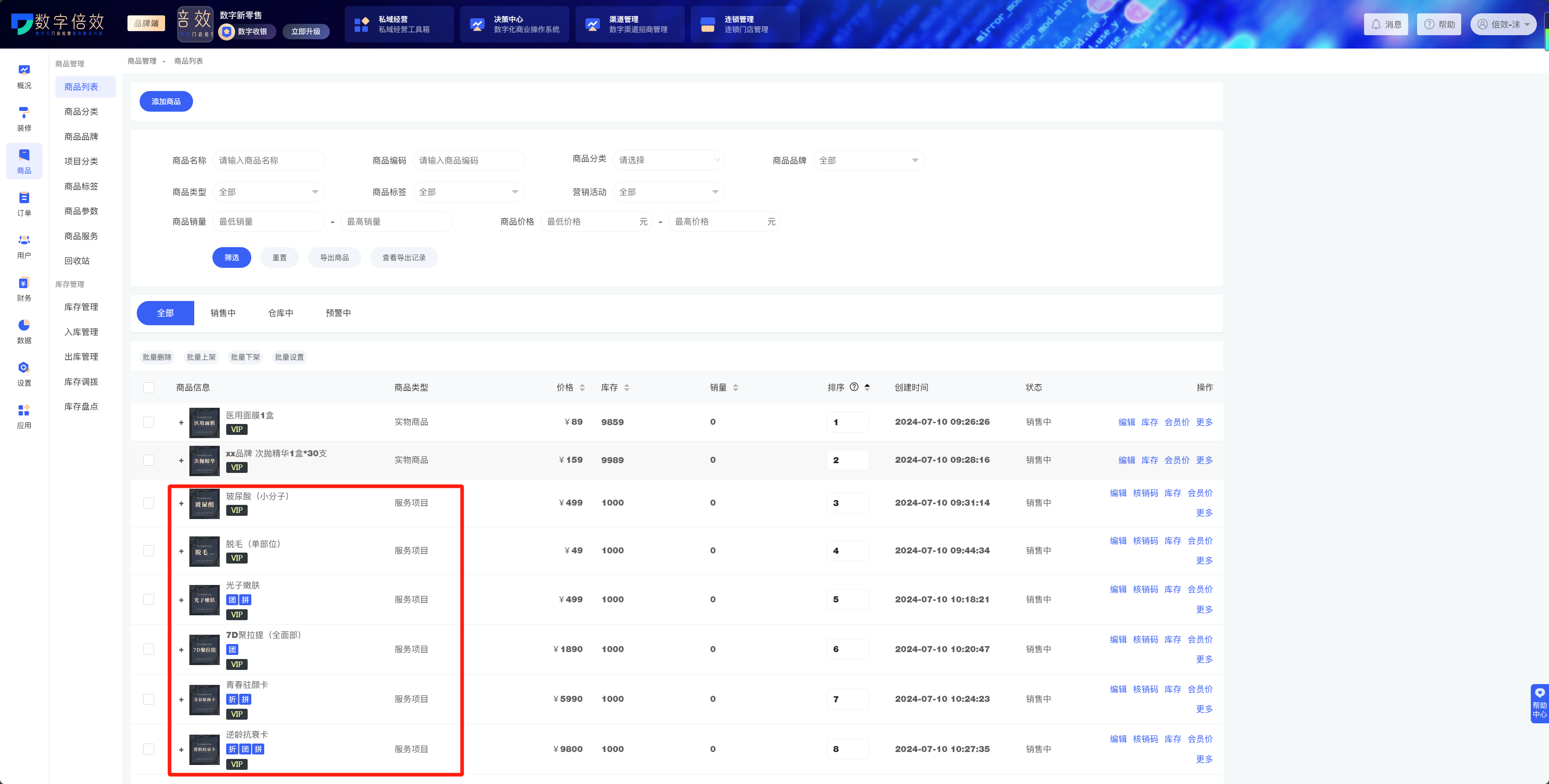Screen dimensions: 1549x784
Task: Open the 用户 users sidebar icon
Action: tap(24, 240)
